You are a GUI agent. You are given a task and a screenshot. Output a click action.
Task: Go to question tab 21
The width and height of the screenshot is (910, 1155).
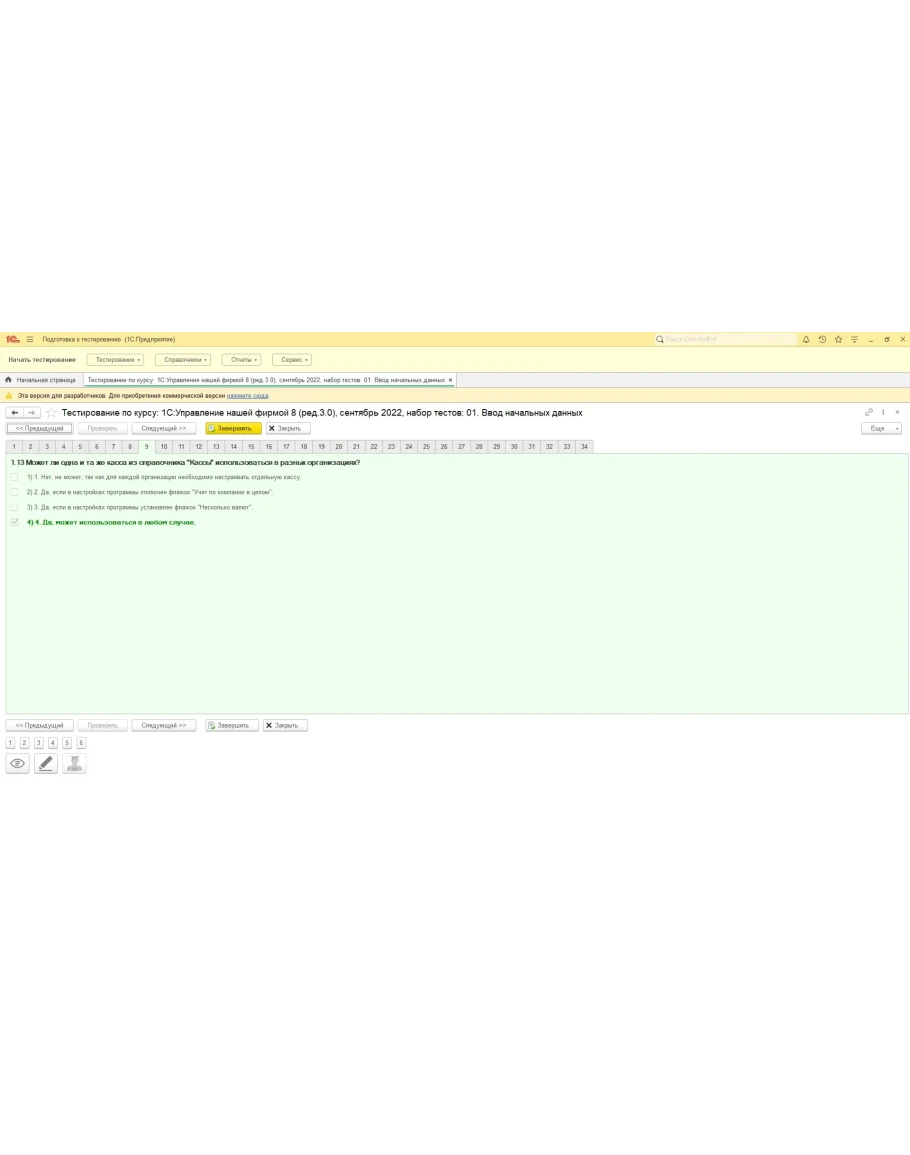click(x=356, y=446)
